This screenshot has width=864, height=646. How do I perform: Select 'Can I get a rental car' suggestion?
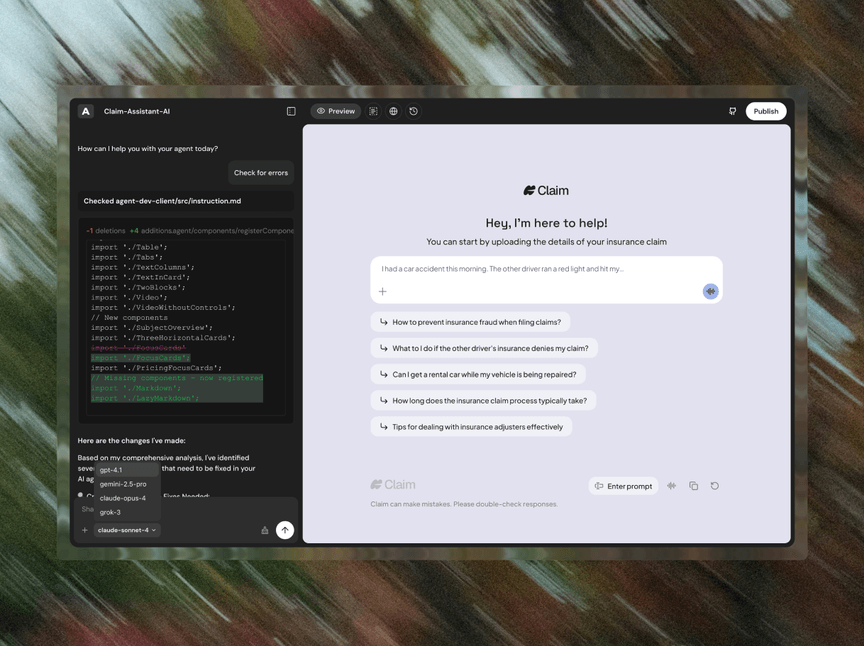tap(478, 374)
